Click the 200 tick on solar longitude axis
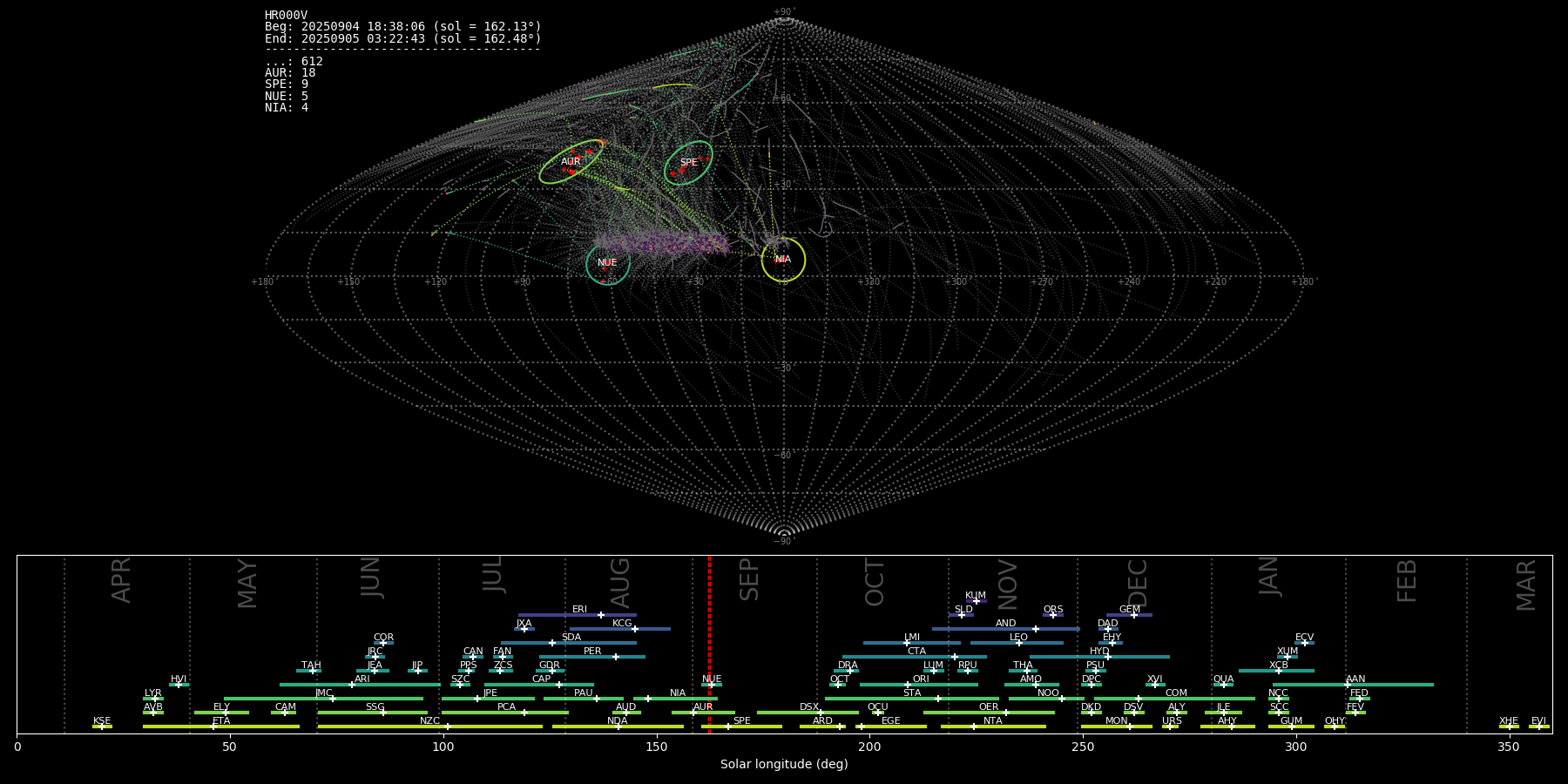This screenshot has width=1568, height=784. (869, 747)
